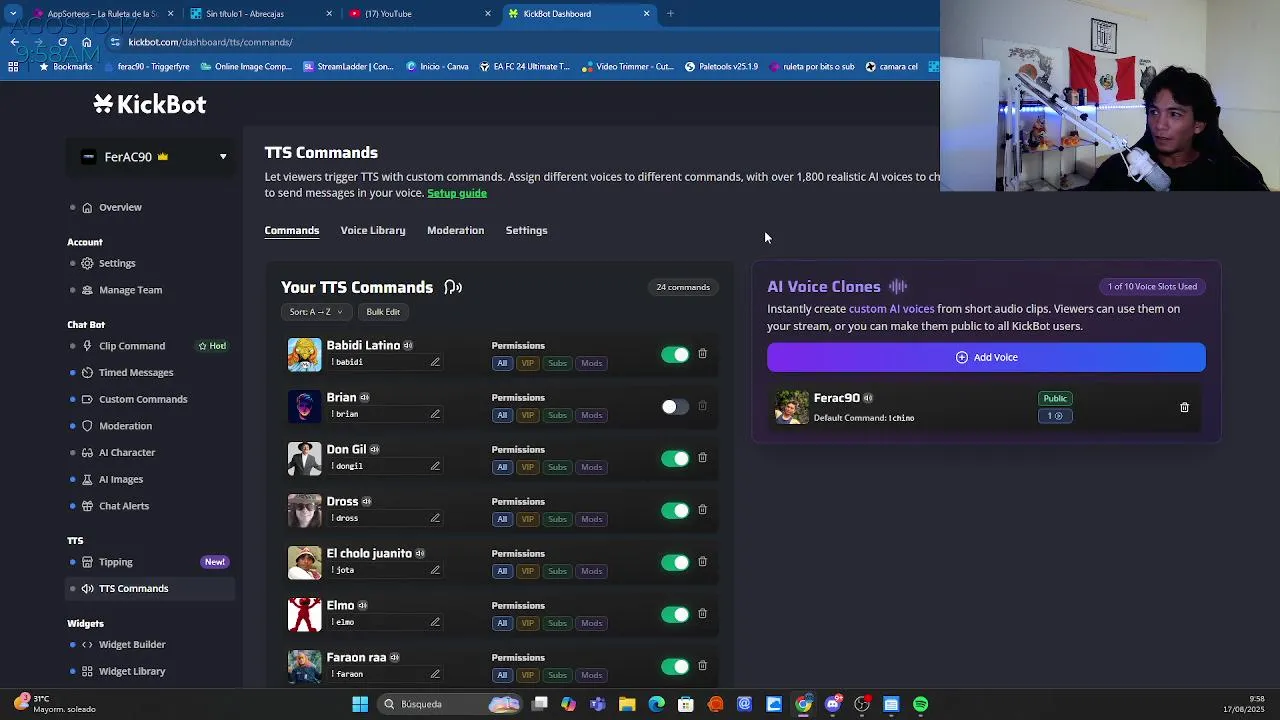Screen dimensions: 1280x720
Task: Disable the Babidi Latino command toggle
Action: [x=675, y=355]
